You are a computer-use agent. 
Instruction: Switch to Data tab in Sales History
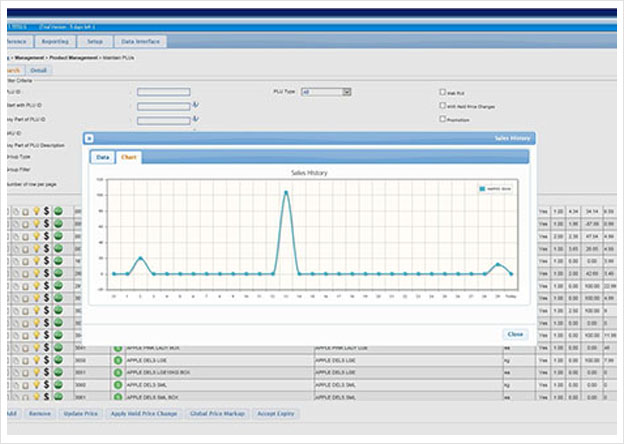103,157
